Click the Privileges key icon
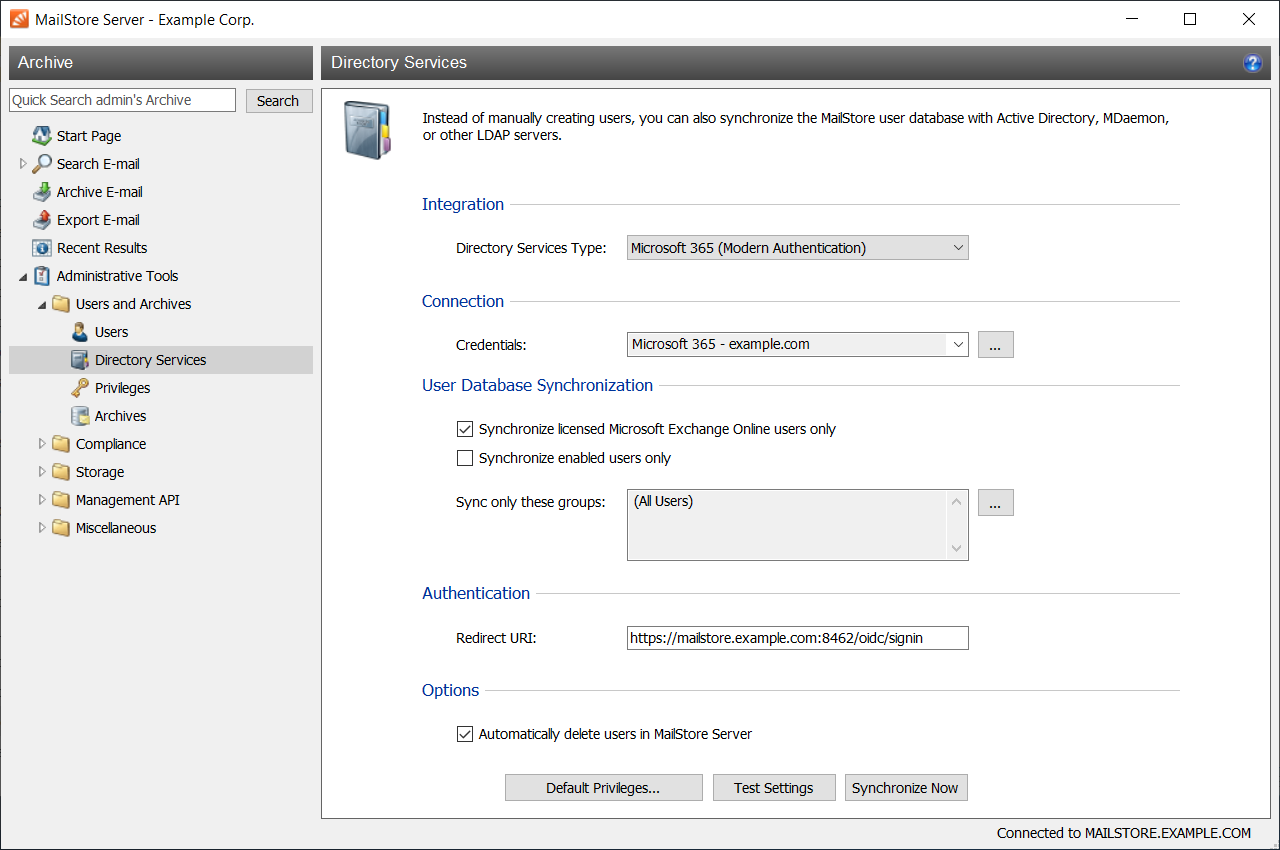This screenshot has height=850, width=1280. coord(80,388)
